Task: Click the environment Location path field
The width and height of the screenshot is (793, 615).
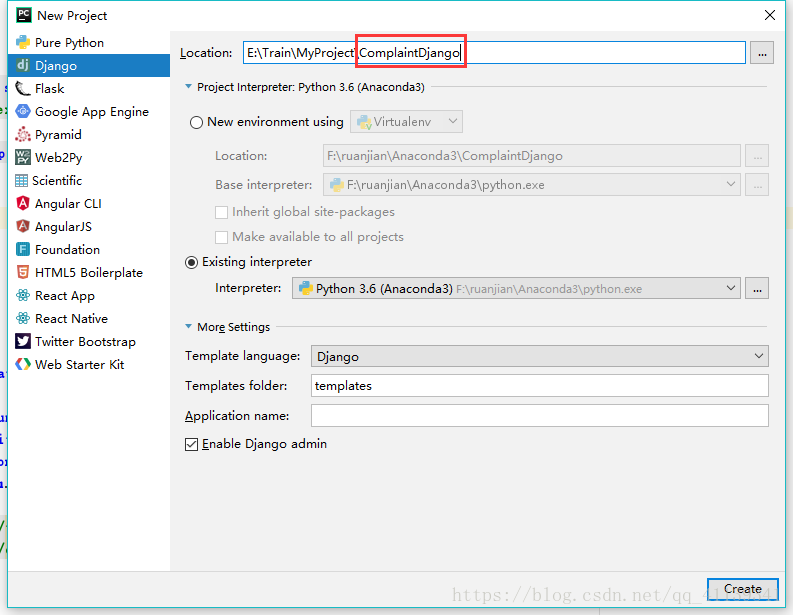Action: (532, 156)
